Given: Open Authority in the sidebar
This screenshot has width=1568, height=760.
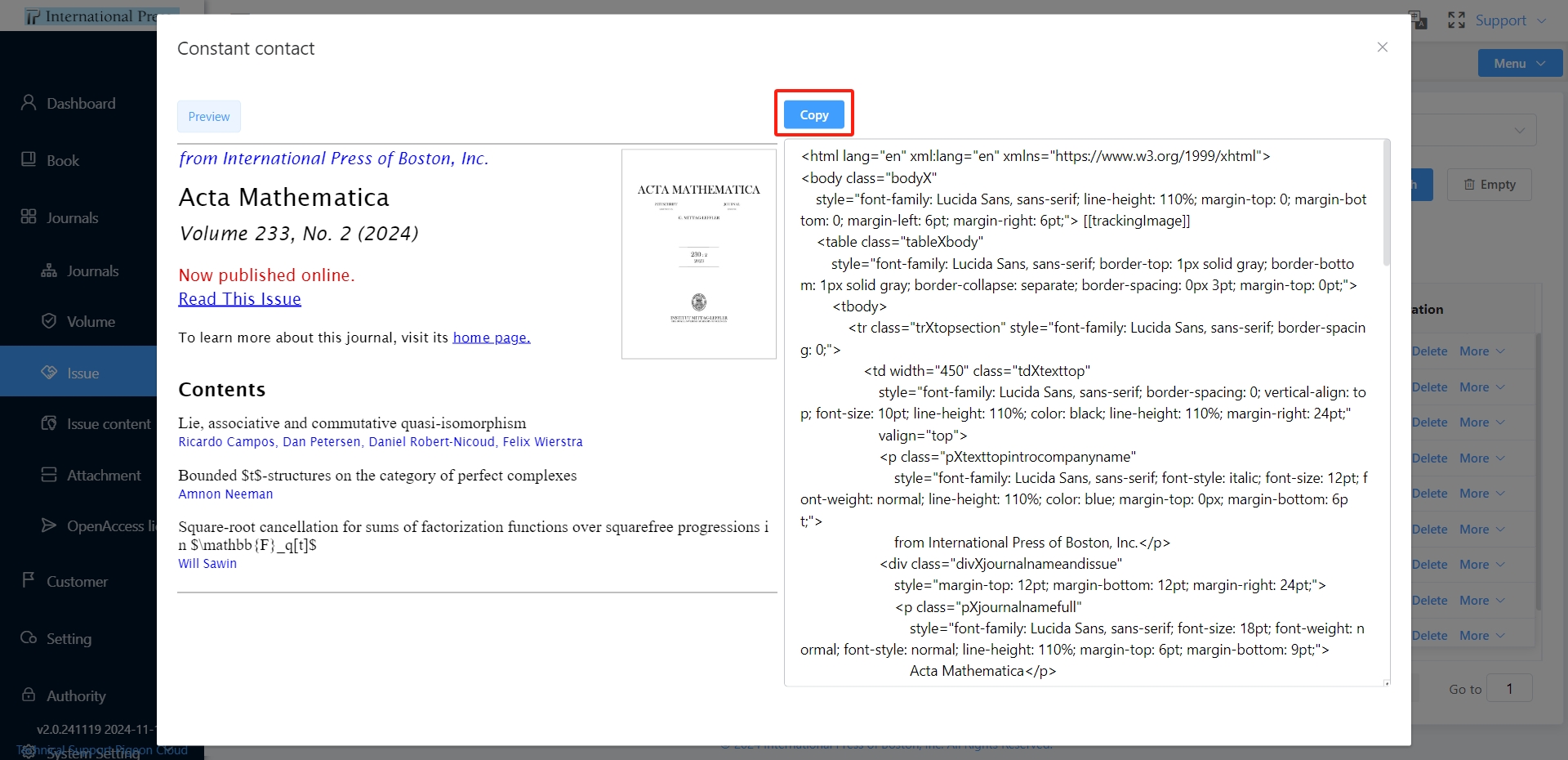Looking at the screenshot, I should pos(76,696).
